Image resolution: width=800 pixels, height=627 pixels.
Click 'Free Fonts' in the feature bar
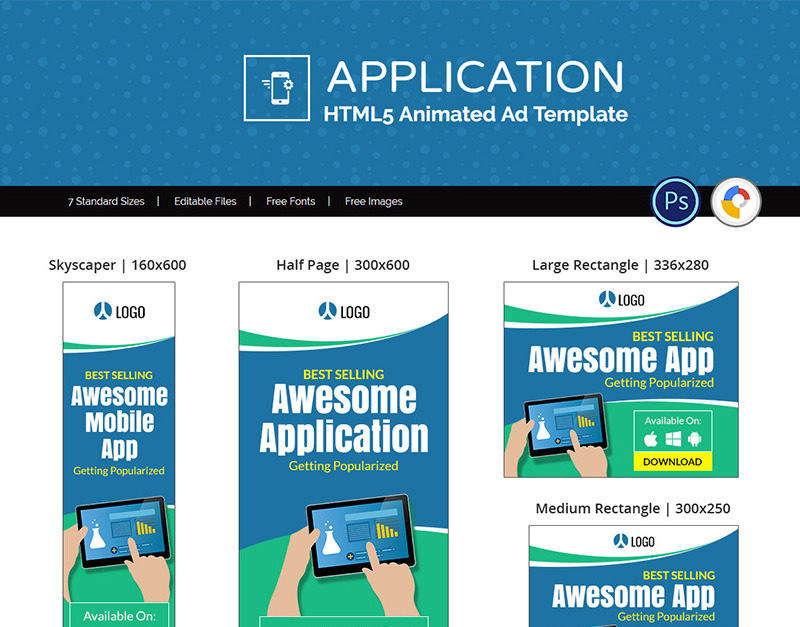[290, 201]
